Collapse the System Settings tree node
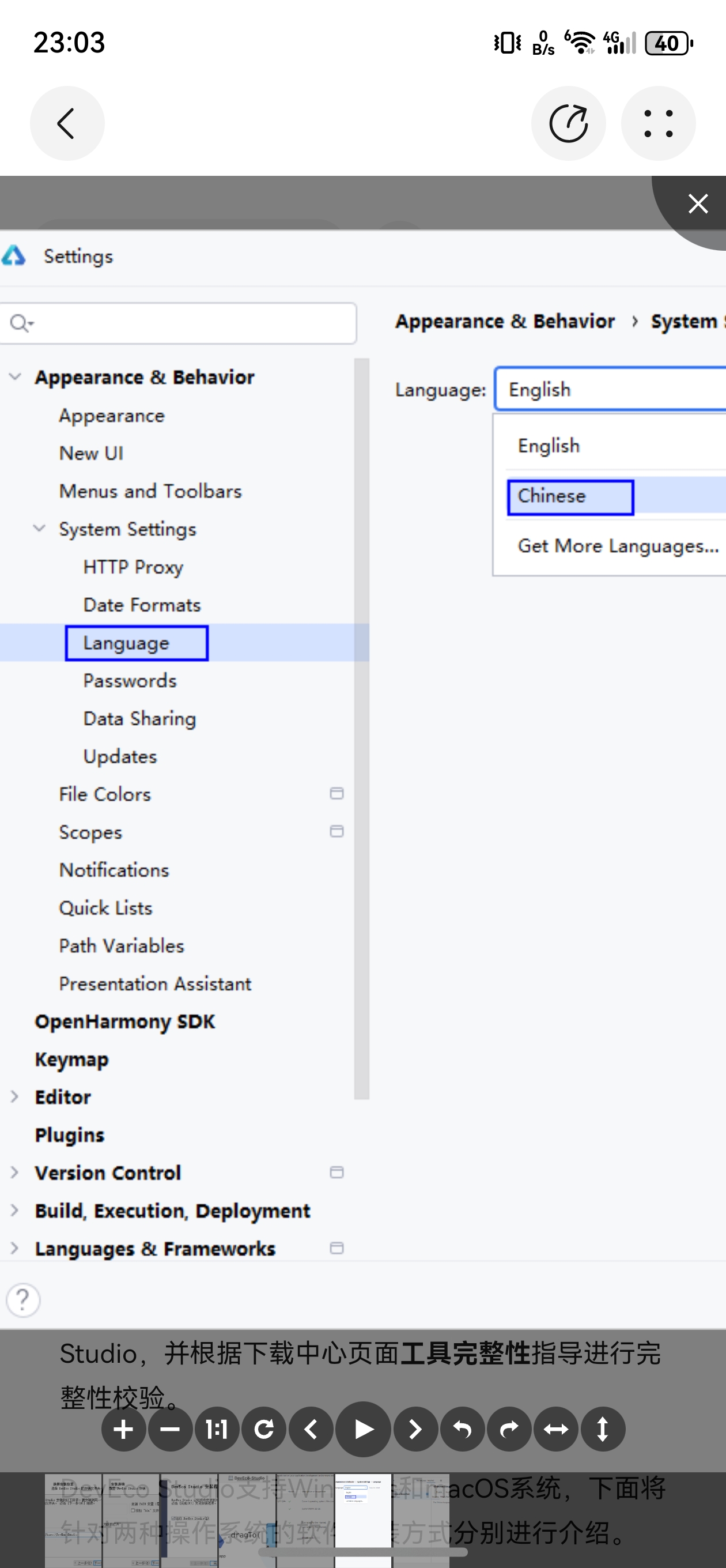726x1568 pixels. pyautogui.click(x=40, y=529)
